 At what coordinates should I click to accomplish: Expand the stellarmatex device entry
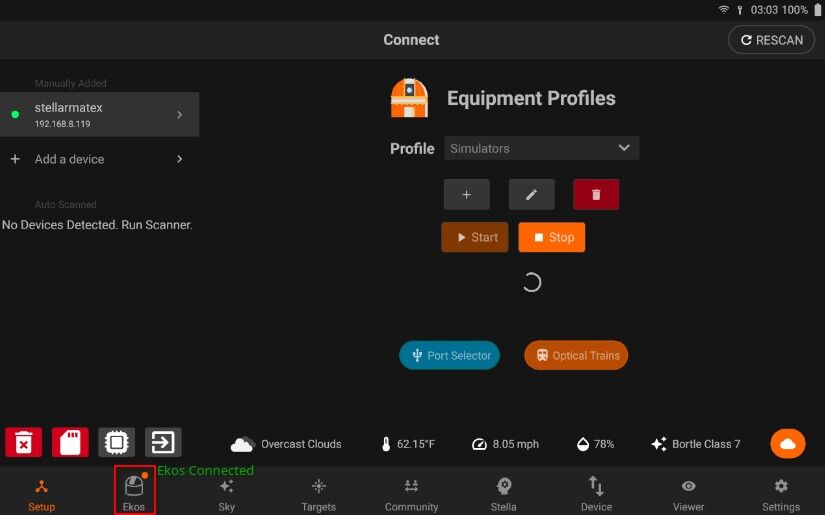click(x=99, y=114)
